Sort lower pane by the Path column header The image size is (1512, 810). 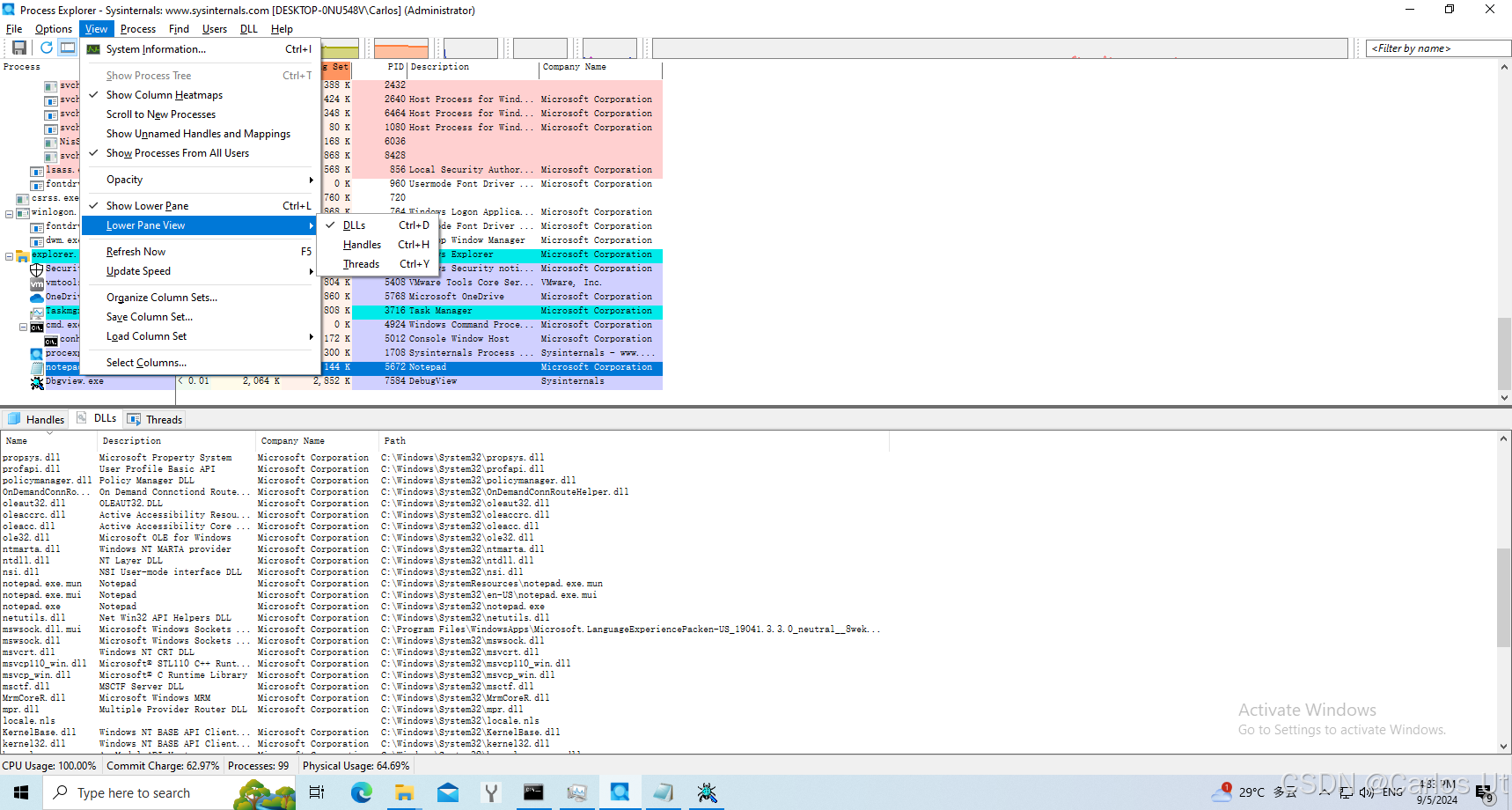(634, 441)
